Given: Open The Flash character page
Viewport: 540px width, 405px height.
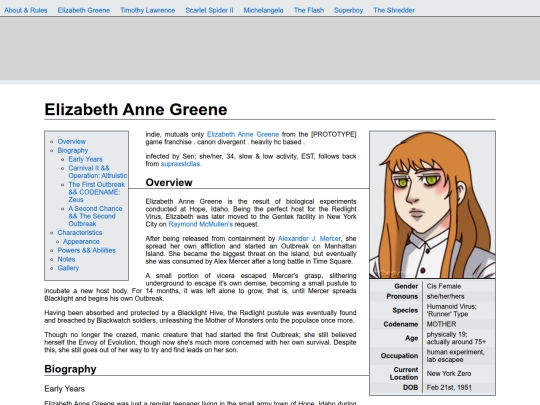Looking at the screenshot, I should (309, 10).
